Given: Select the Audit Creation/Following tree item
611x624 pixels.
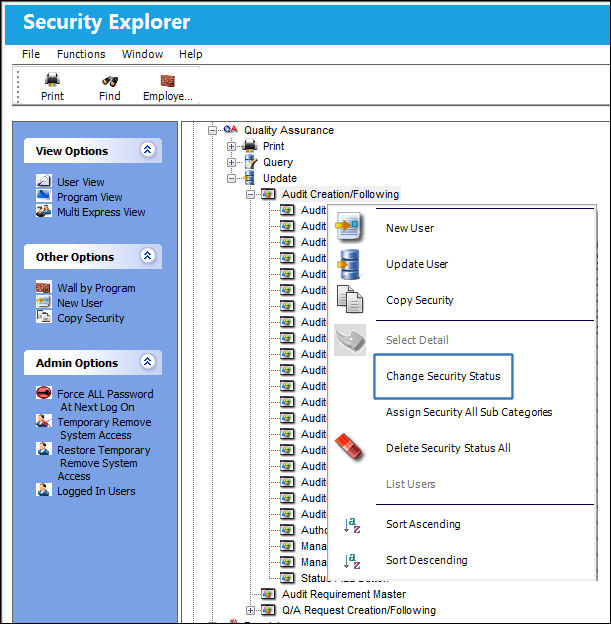Looking at the screenshot, I should point(340,194).
